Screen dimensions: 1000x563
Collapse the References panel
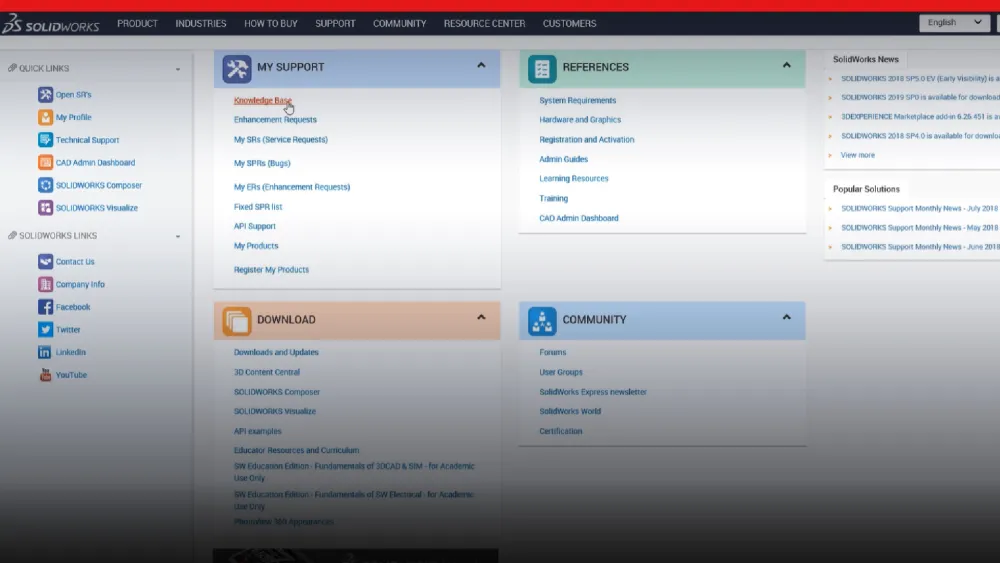coord(786,65)
